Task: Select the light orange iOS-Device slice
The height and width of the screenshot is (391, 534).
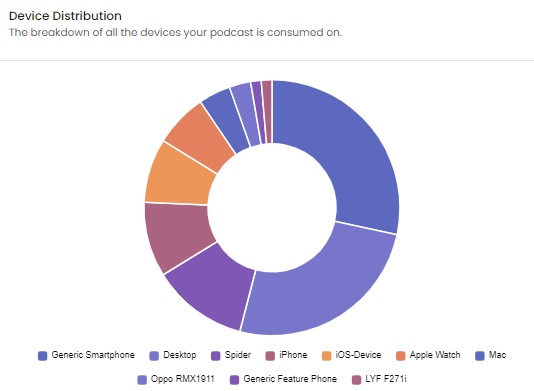Action: [x=179, y=177]
